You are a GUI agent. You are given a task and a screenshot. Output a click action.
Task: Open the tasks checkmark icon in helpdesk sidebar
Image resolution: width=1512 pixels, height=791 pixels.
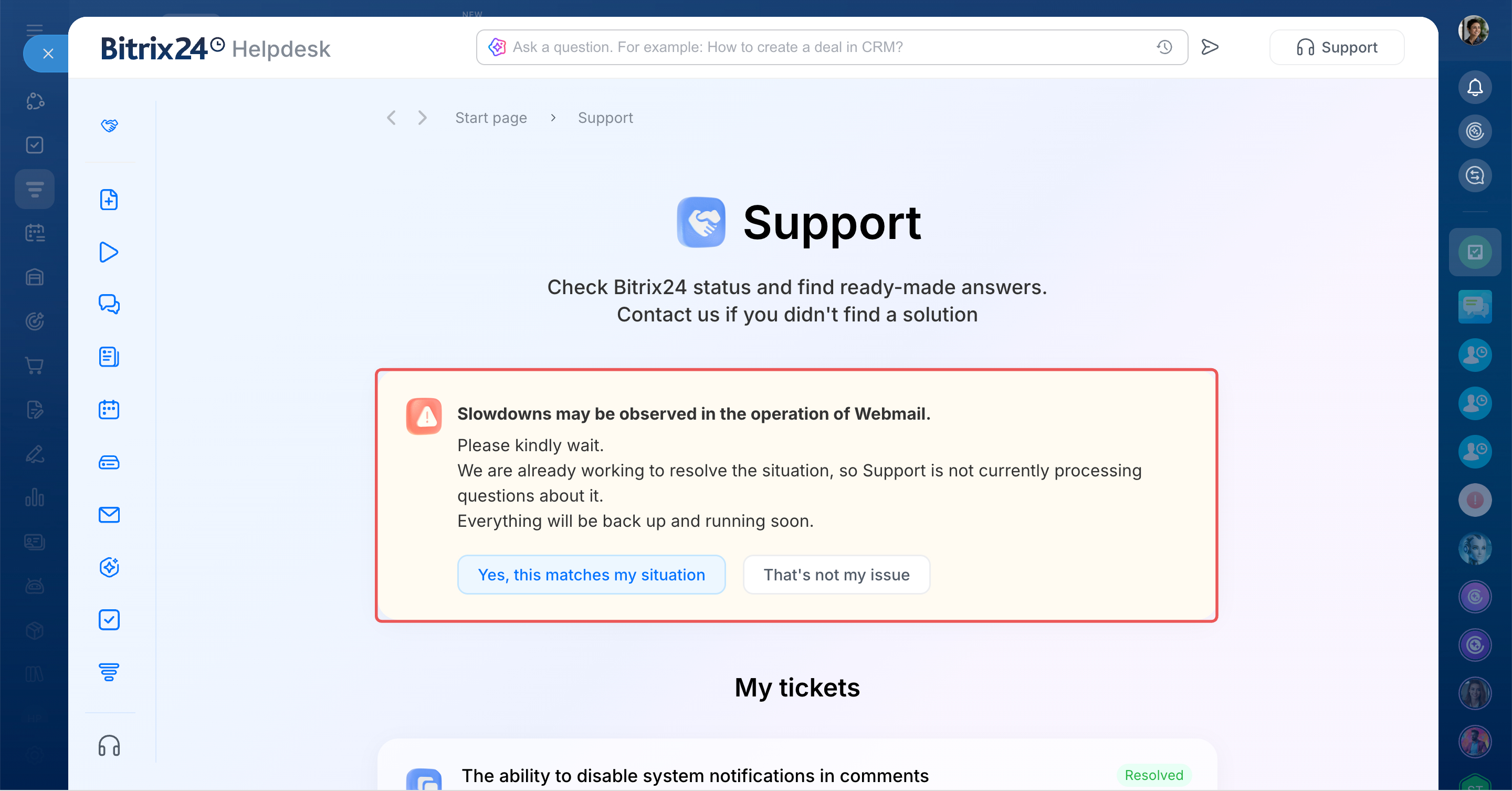(x=109, y=620)
